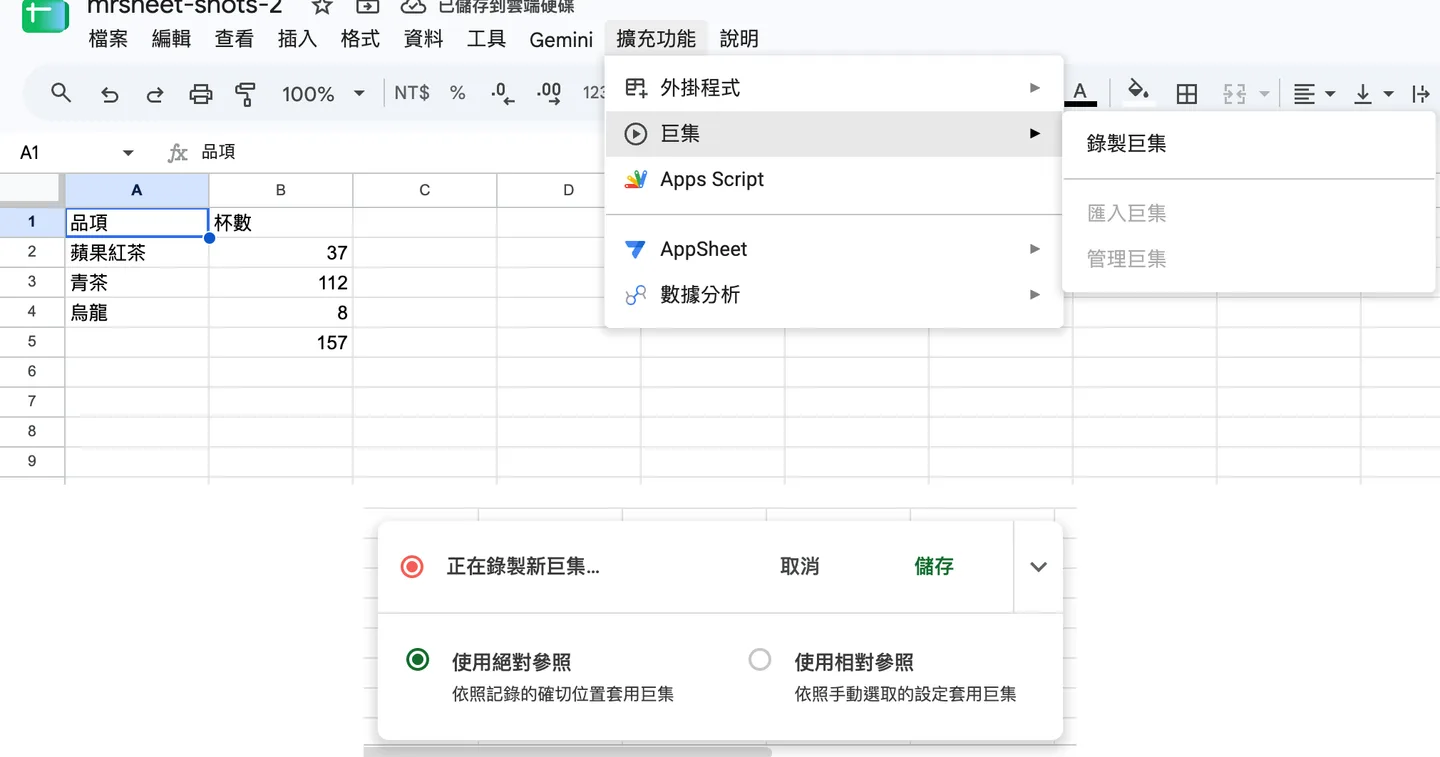
Task: Open the Gemini menu
Action: pos(561,39)
